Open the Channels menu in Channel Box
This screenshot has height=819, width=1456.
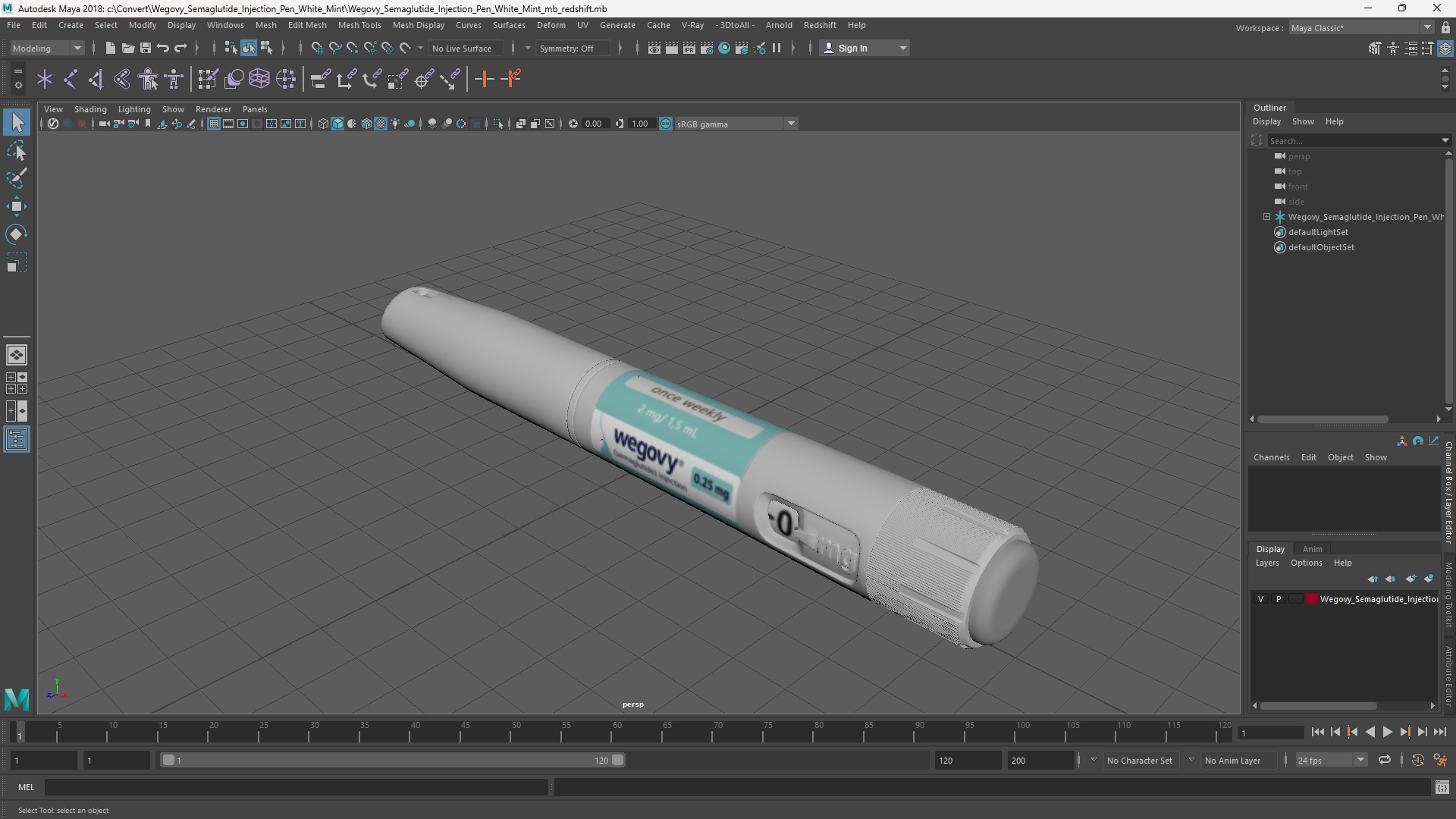[x=1271, y=457]
